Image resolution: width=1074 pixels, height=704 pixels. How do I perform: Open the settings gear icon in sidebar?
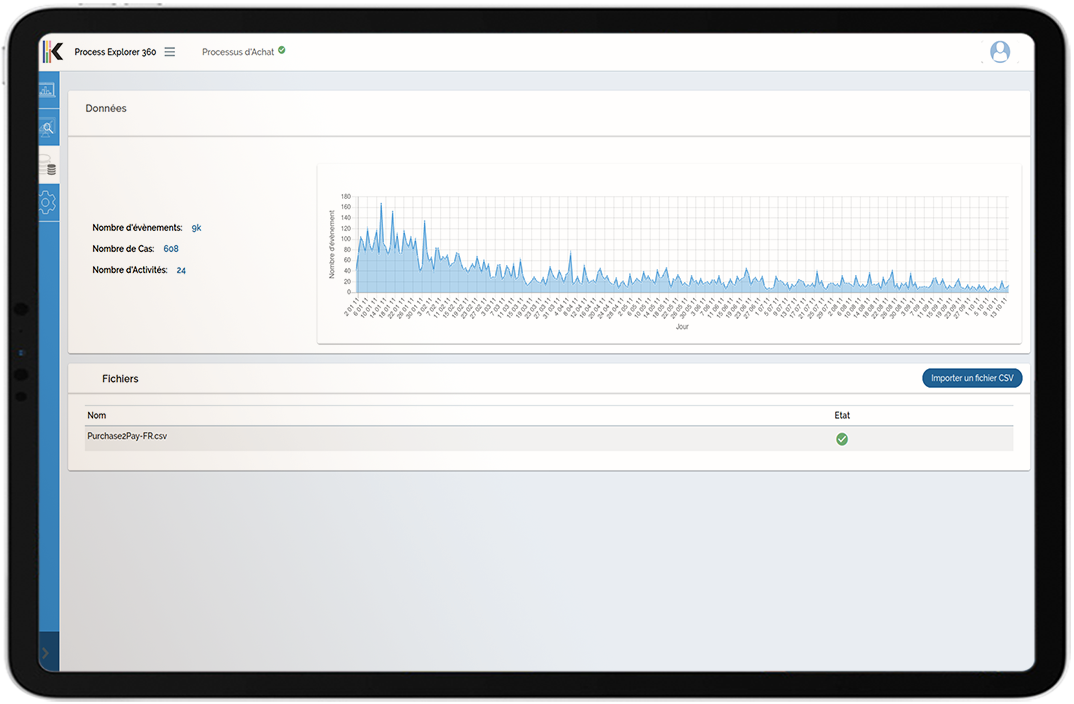coord(47,203)
